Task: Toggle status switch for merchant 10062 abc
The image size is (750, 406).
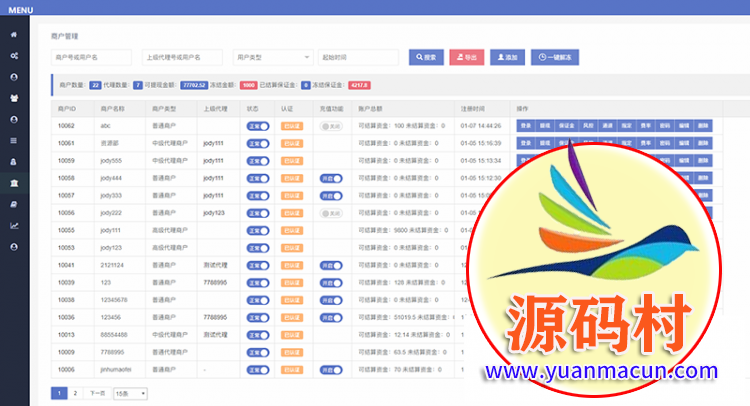Action: (x=258, y=126)
